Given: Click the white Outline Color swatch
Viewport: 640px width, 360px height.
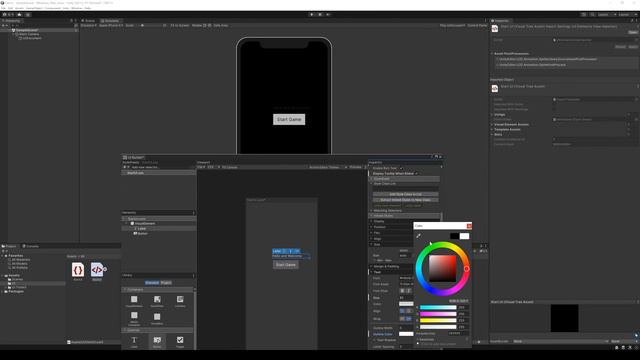Looking at the screenshot, I should 406,334.
